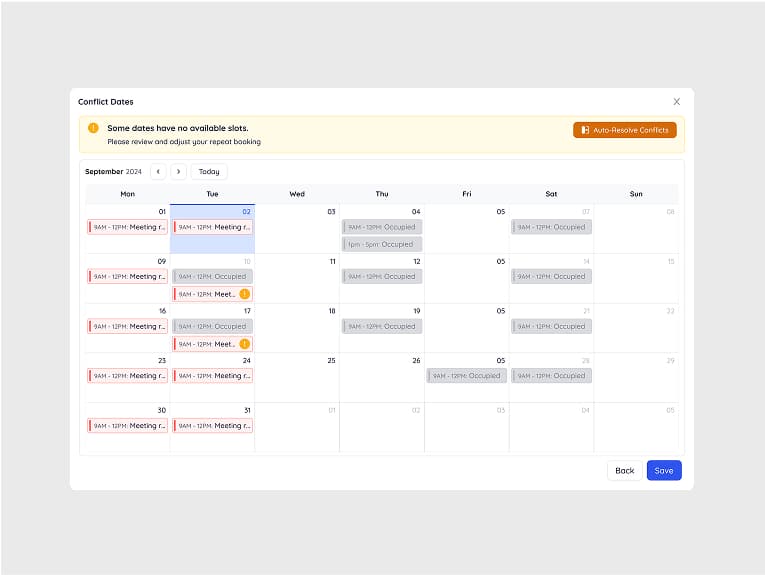Select Saturday 07 Occupied slot
The image size is (765, 575).
click(551, 227)
